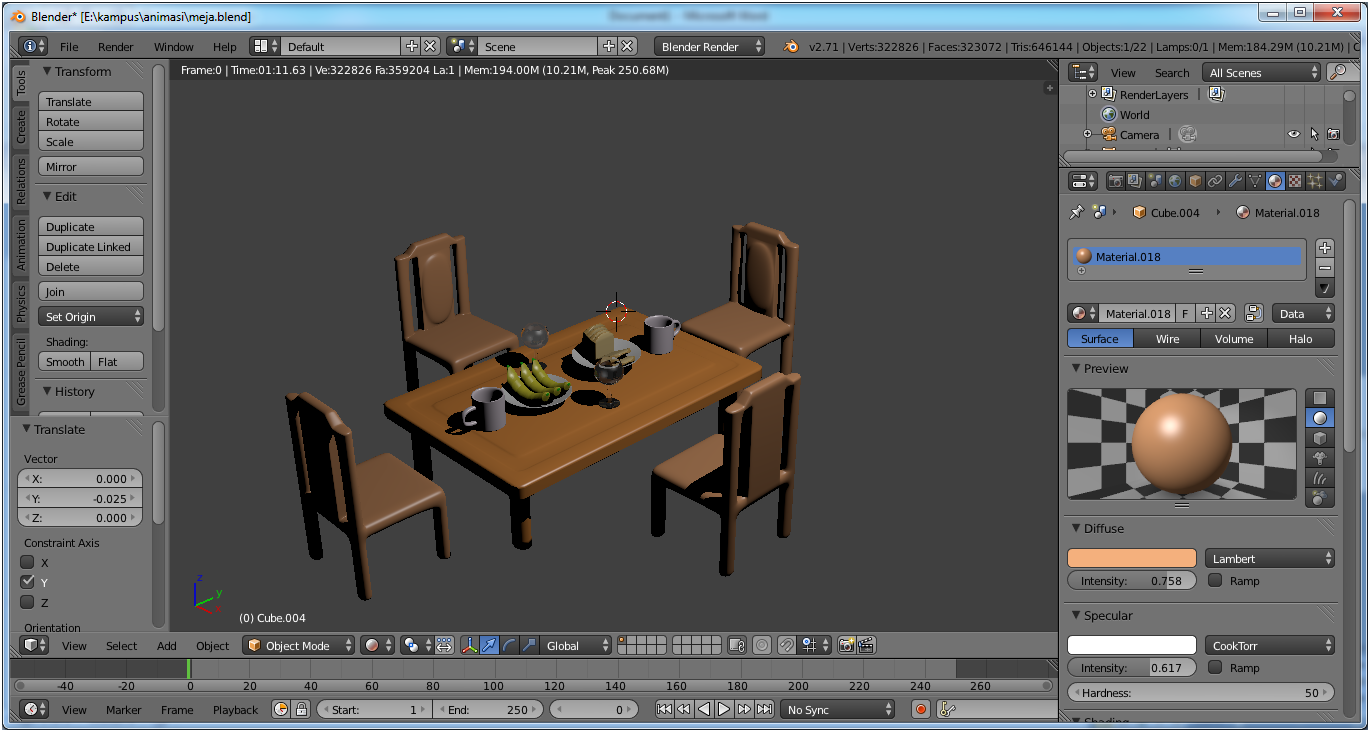Open the File menu
The width and height of the screenshot is (1370, 730).
click(x=69, y=46)
